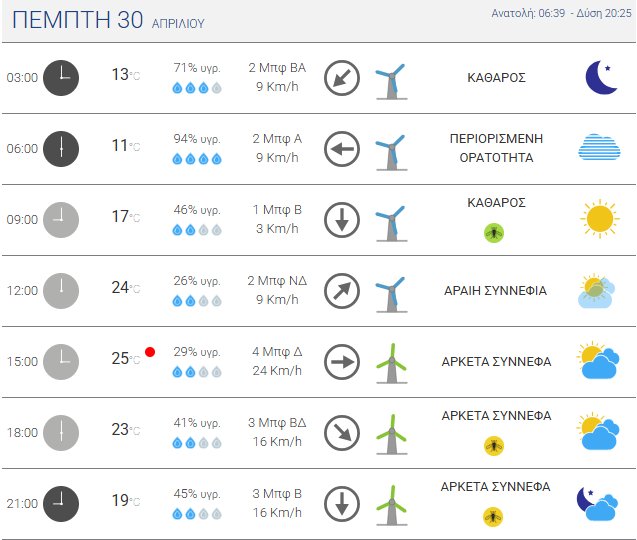The width and height of the screenshot is (637, 540).
Task: Click the 21:00 dark clock icon
Action: [x=61, y=503]
